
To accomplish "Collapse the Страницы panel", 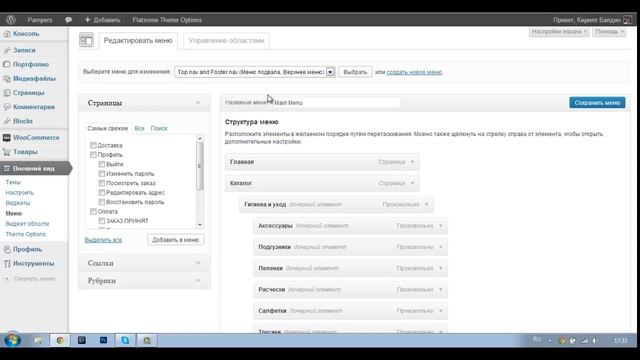I will (x=198, y=103).
